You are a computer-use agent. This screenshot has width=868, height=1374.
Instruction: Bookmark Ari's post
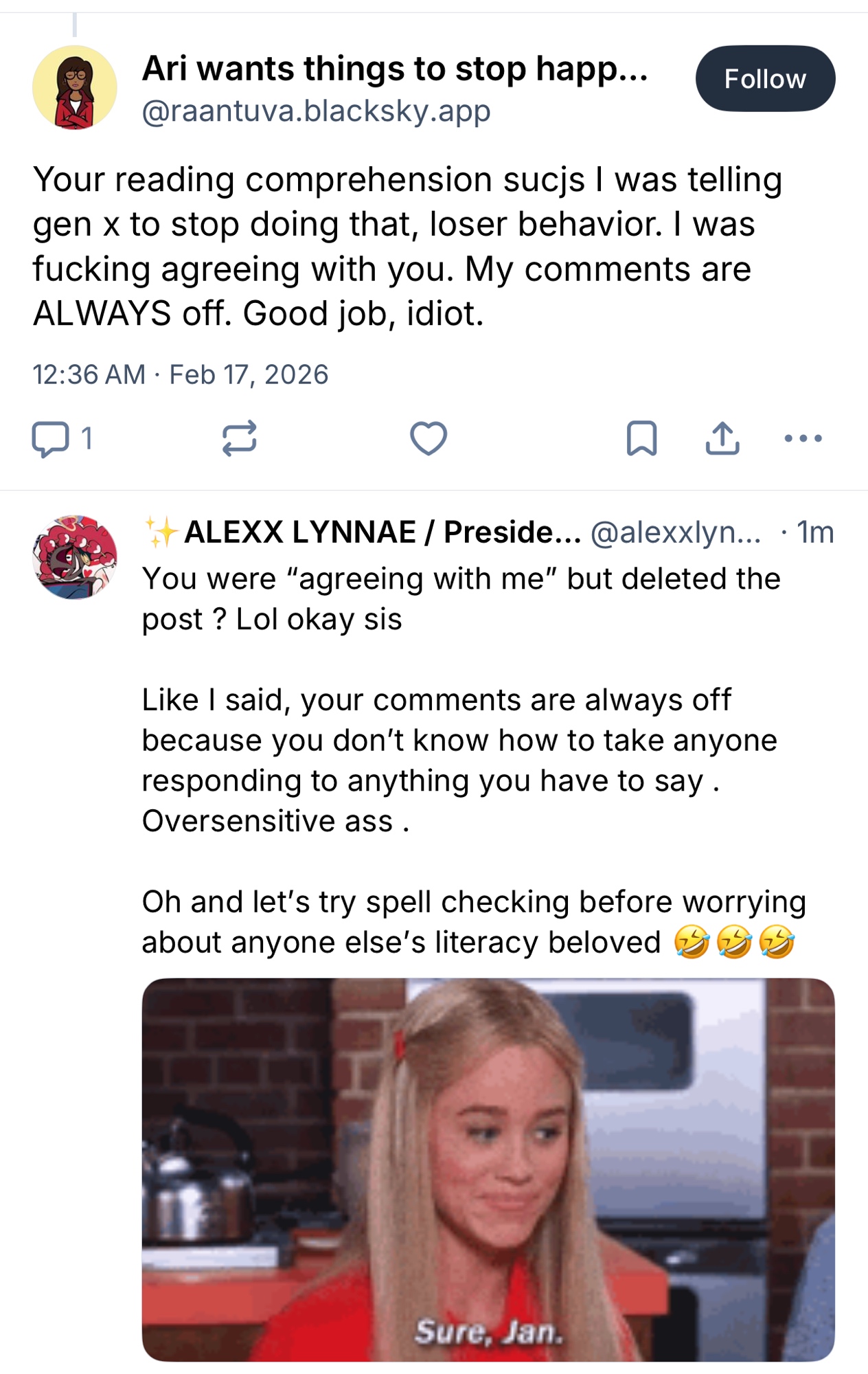(x=641, y=438)
